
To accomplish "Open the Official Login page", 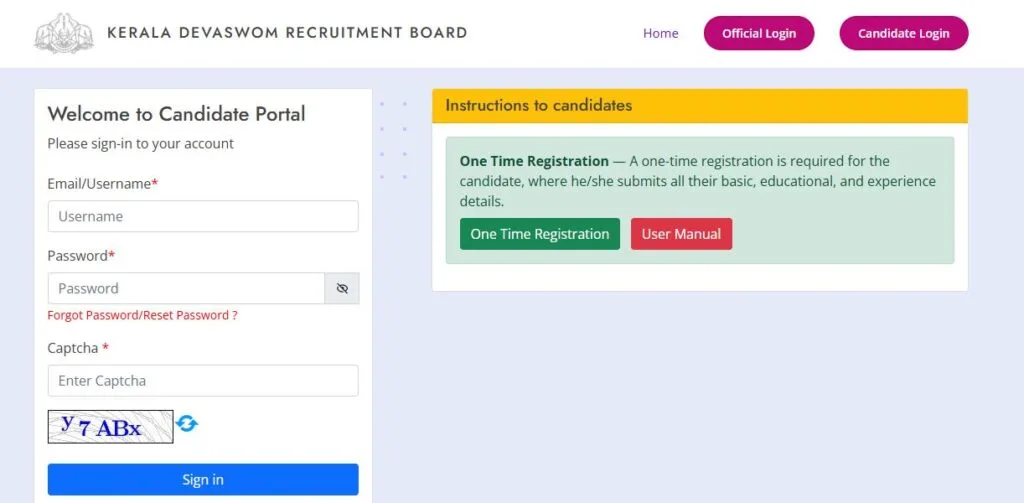I will pos(759,33).
